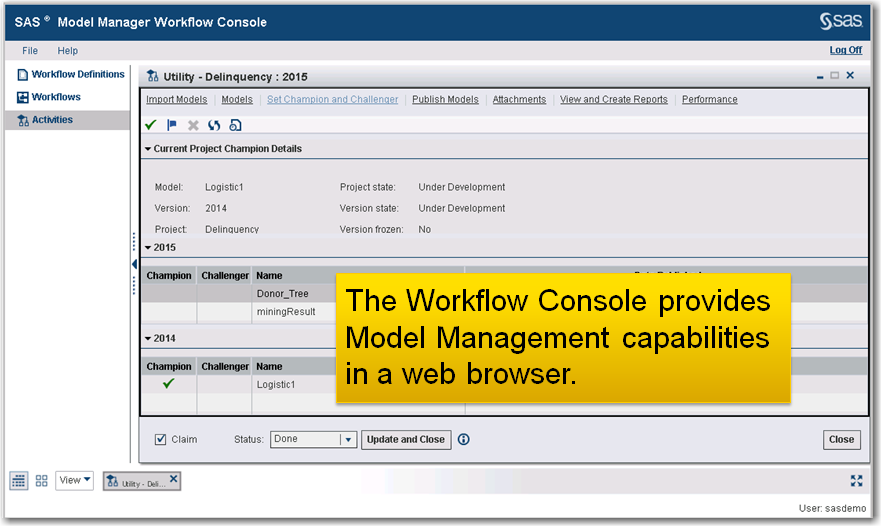The image size is (881, 526).
Task: Click the Delinquency project value
Action: coord(231,229)
